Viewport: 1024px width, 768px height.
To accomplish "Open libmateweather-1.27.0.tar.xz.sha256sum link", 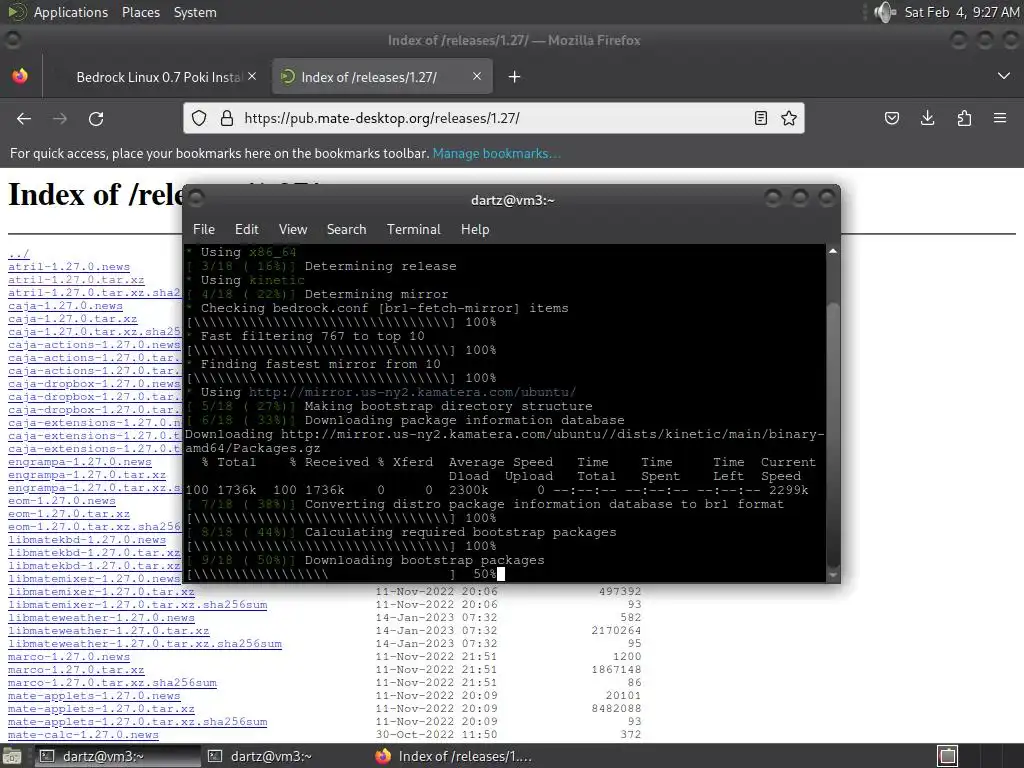I will pyautogui.click(x=144, y=644).
